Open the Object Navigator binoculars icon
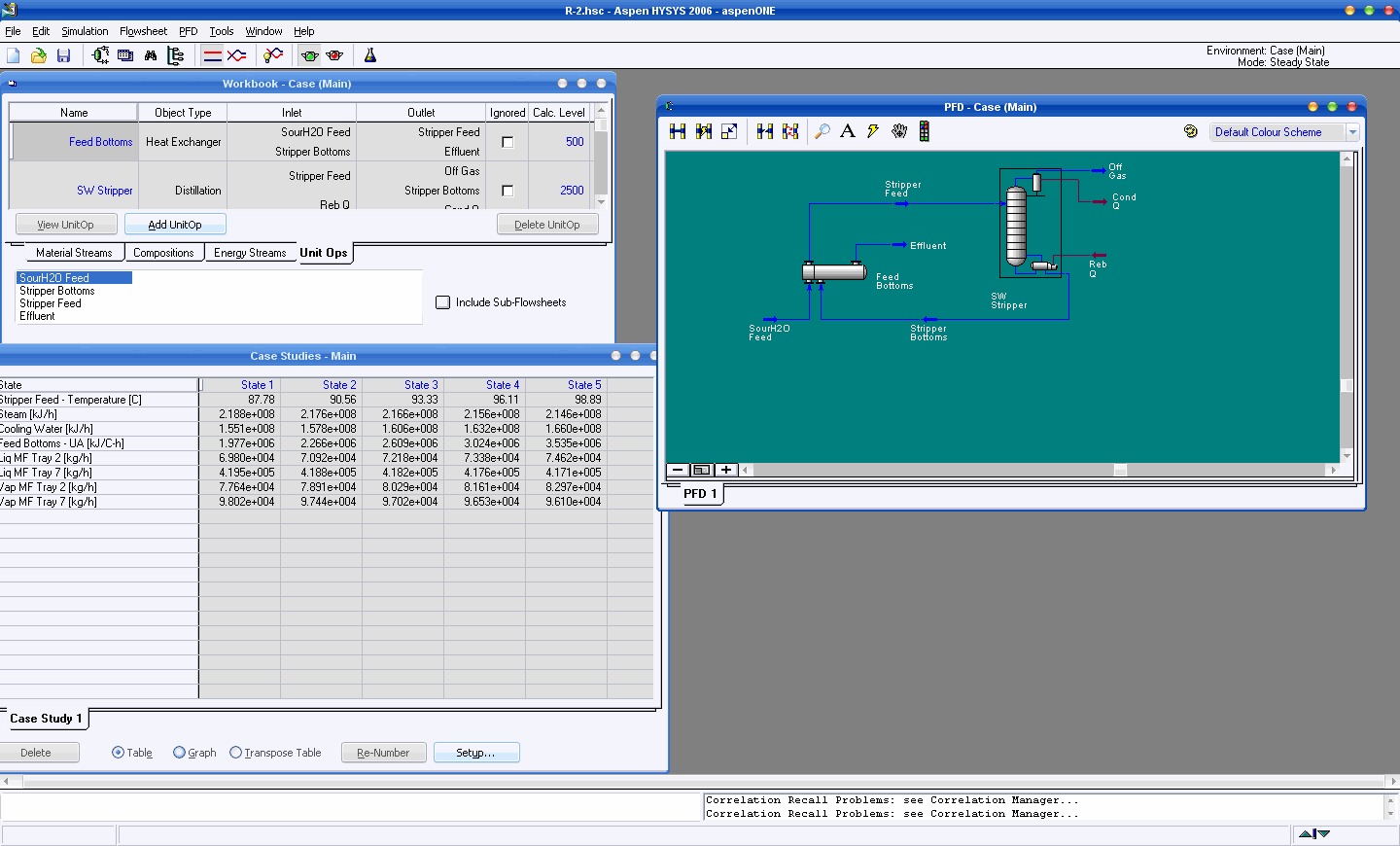 (x=151, y=55)
